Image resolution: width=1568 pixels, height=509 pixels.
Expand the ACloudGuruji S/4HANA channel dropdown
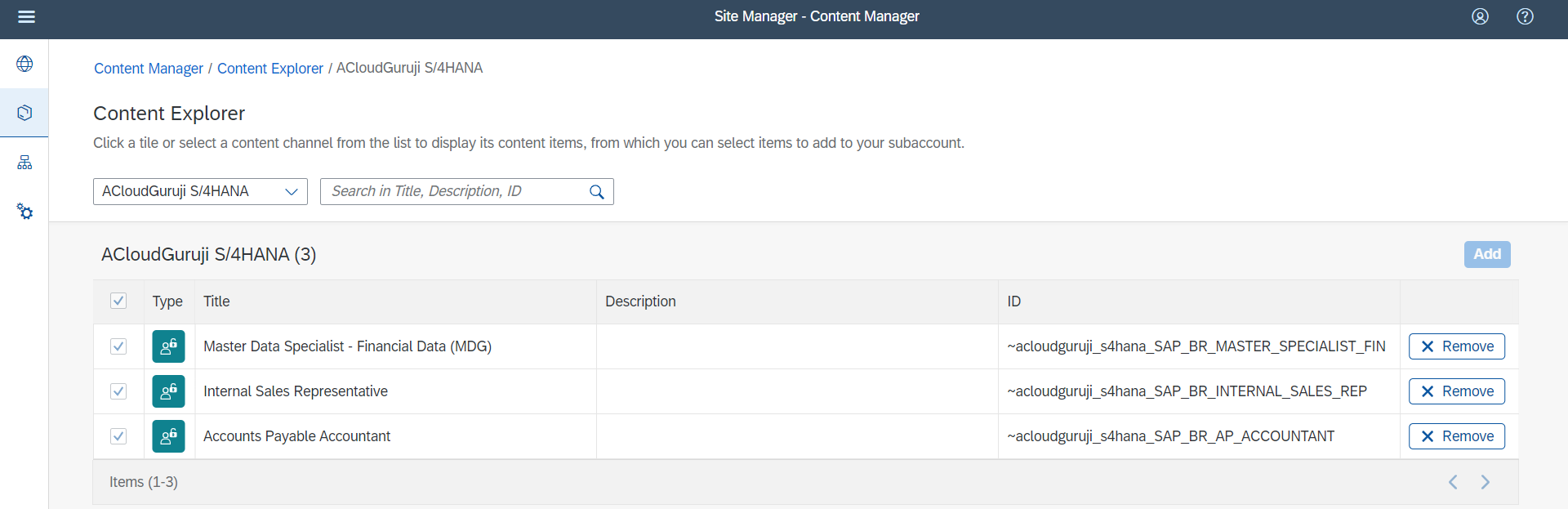(291, 192)
